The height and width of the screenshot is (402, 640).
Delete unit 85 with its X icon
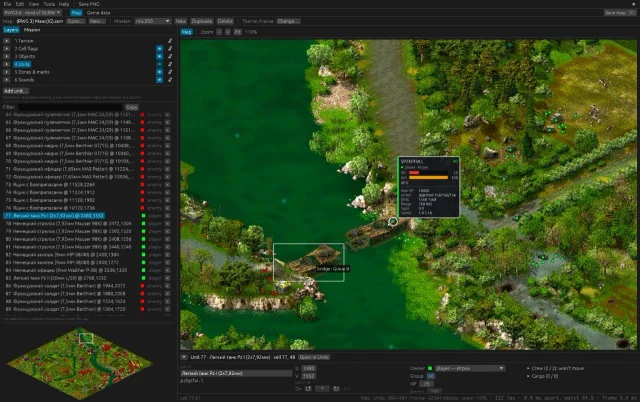pyautogui.click(x=167, y=278)
